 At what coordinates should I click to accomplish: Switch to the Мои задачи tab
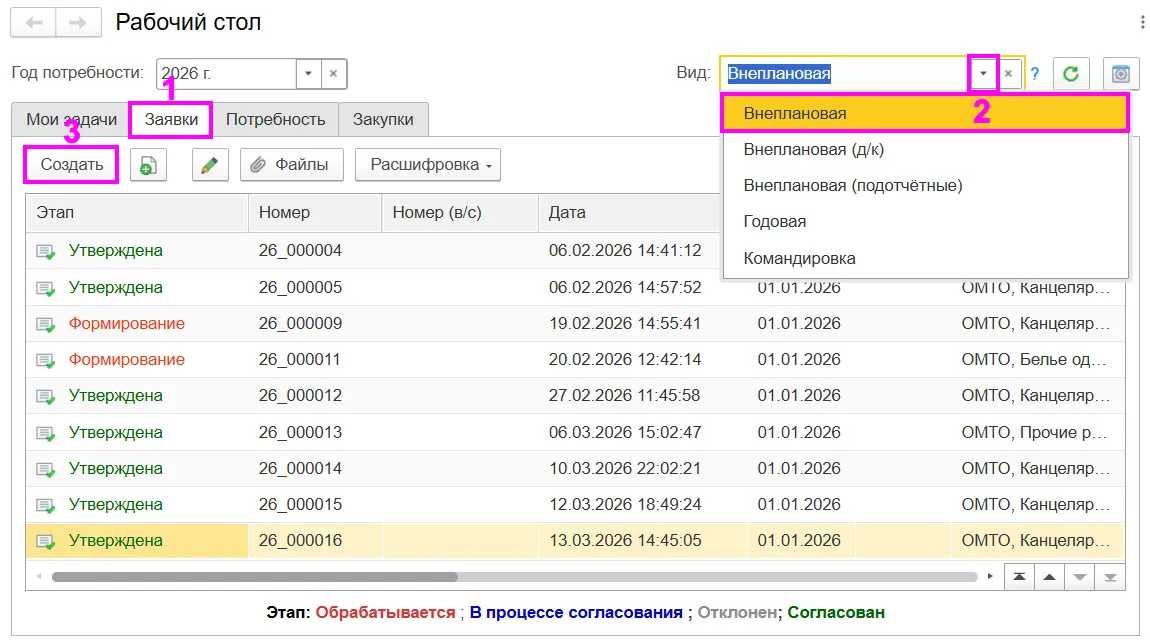coord(71,120)
